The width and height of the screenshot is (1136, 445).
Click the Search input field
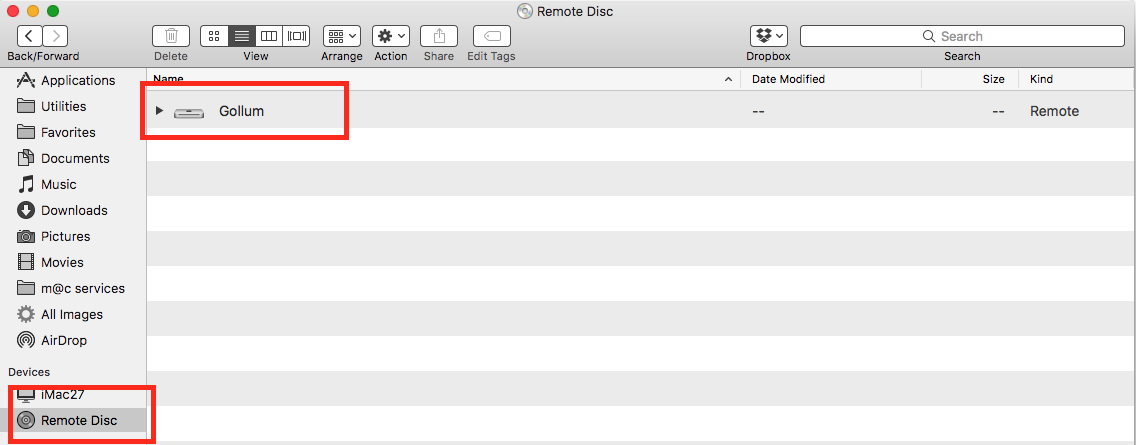962,36
